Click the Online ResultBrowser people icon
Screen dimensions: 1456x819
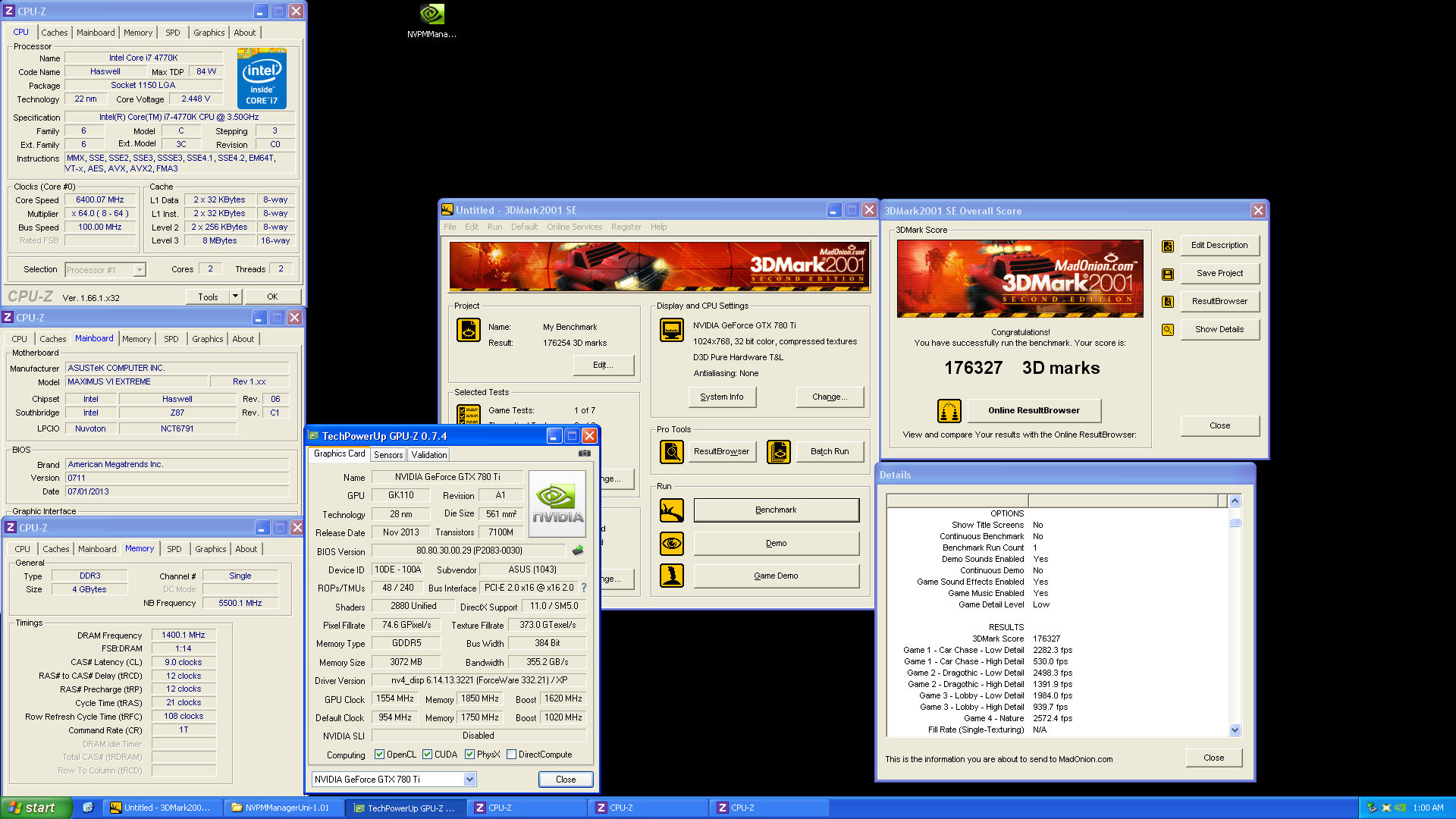[949, 410]
